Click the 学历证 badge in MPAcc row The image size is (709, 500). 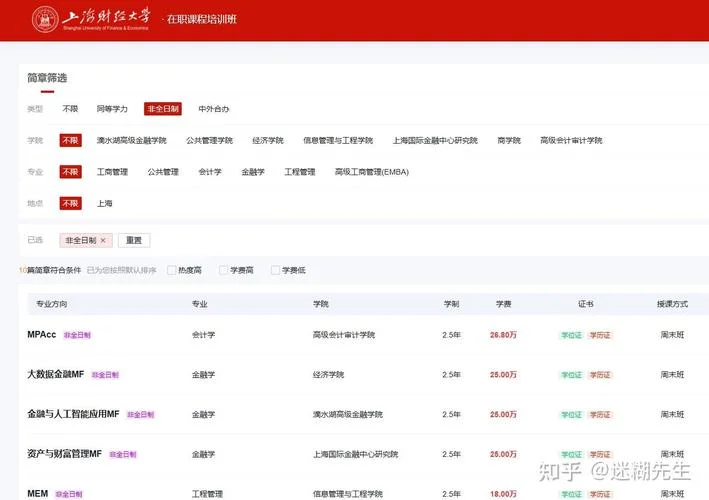600,335
